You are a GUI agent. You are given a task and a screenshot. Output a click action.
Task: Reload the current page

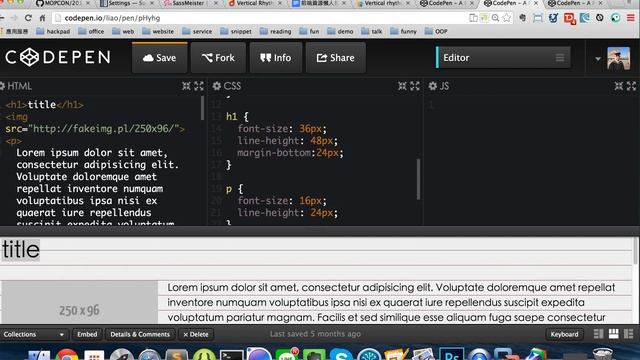click(x=28, y=18)
